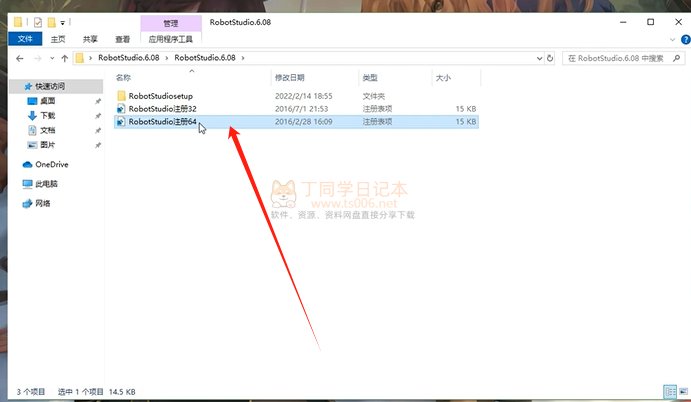691x402 pixels.
Task: Click the search magnifier icon
Action: pos(676,58)
